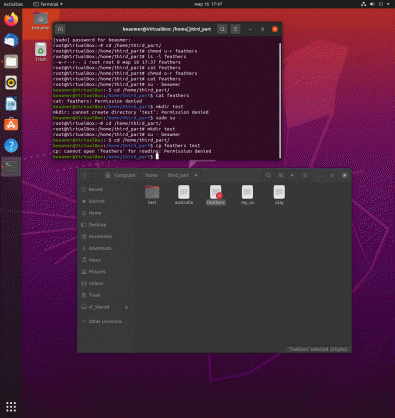The width and height of the screenshot is (395, 418).
Task: Go forward in the Files window
Action: [x=95, y=175]
